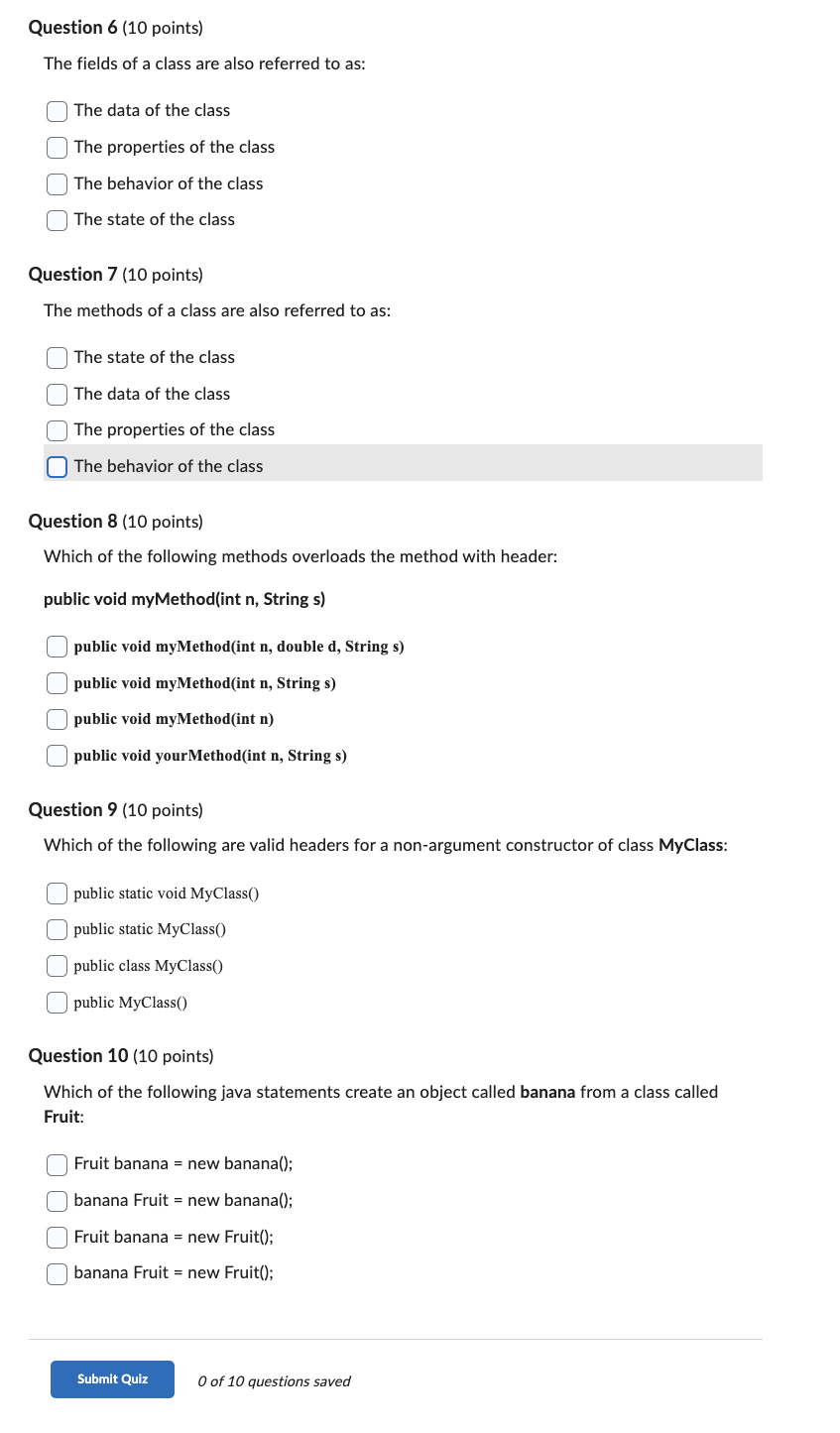Check 'public void myMethod(int n)' in Question 8
The width and height of the screenshot is (840, 1433).
click(57, 719)
